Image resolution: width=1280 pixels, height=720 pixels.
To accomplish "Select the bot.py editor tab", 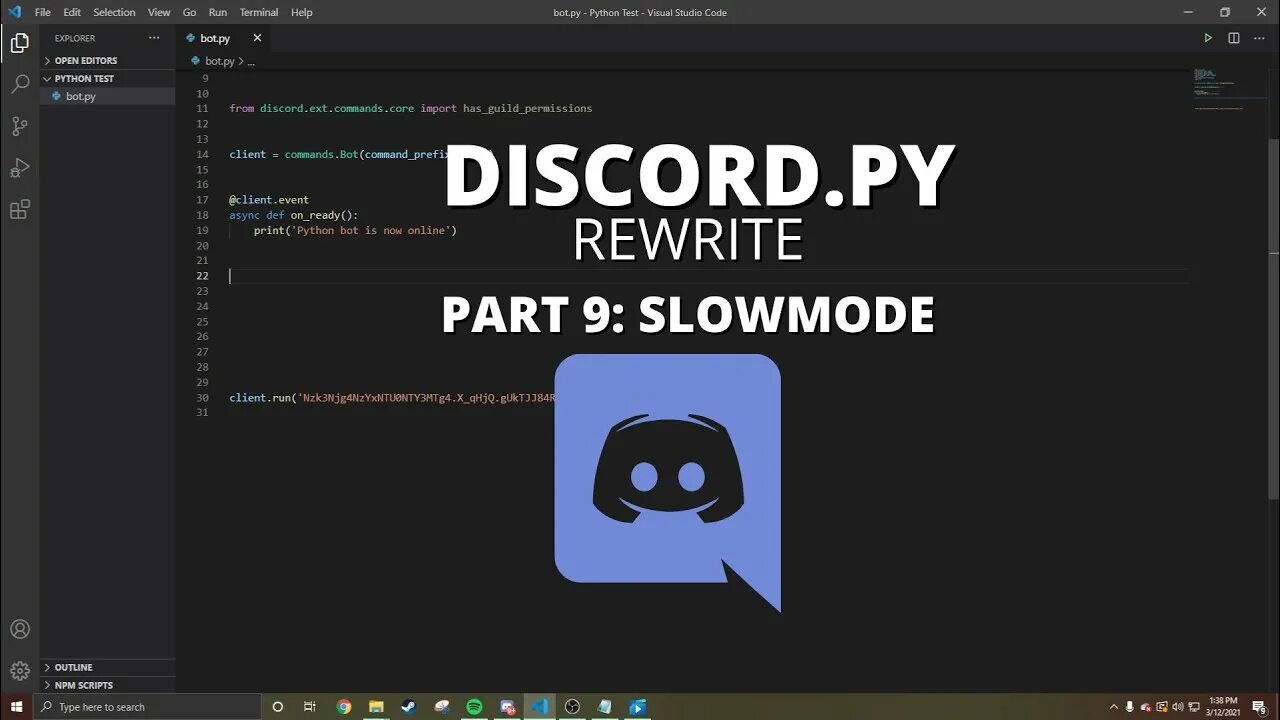I will (x=223, y=38).
